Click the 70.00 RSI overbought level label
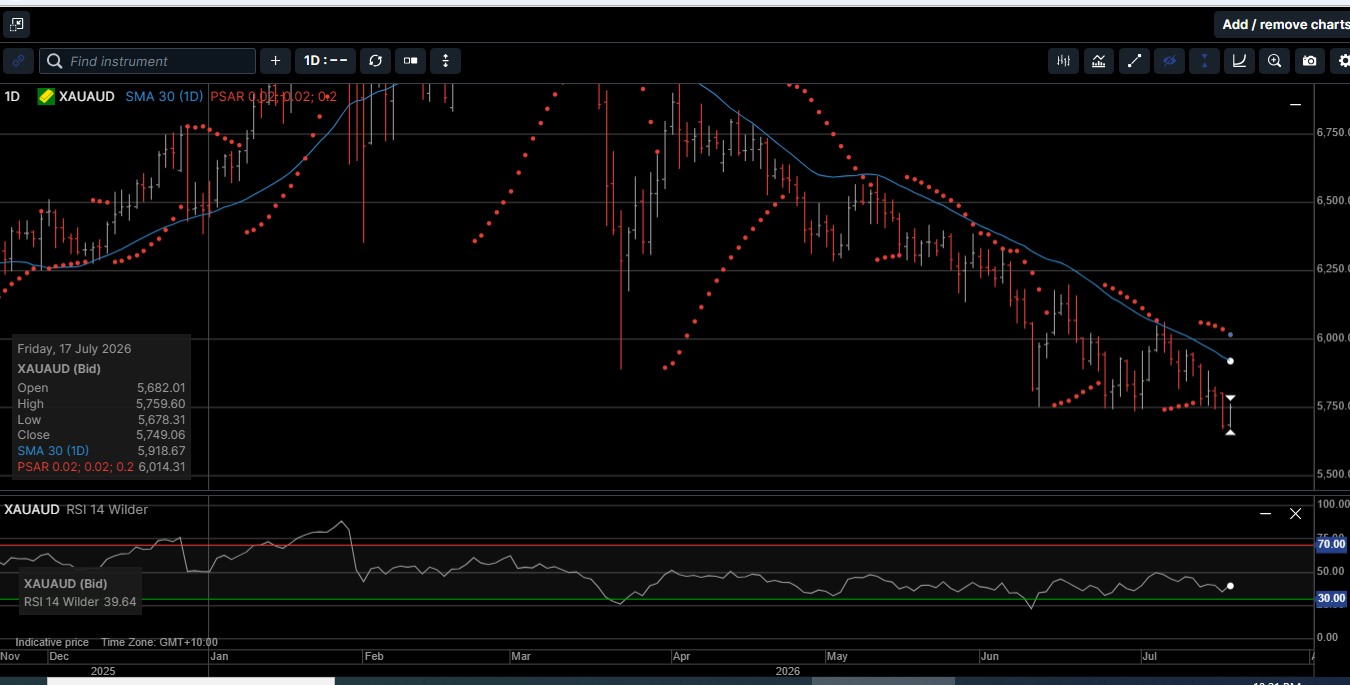This screenshot has width=1350, height=685. pos(1331,544)
